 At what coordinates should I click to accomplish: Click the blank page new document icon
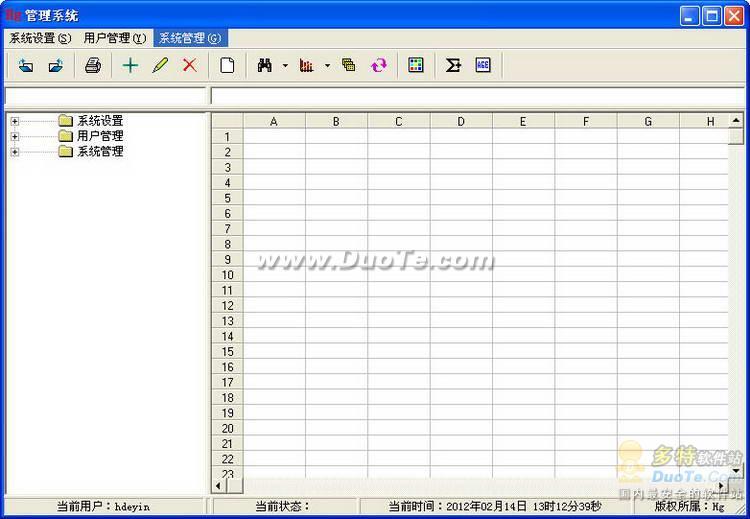[x=227, y=65]
